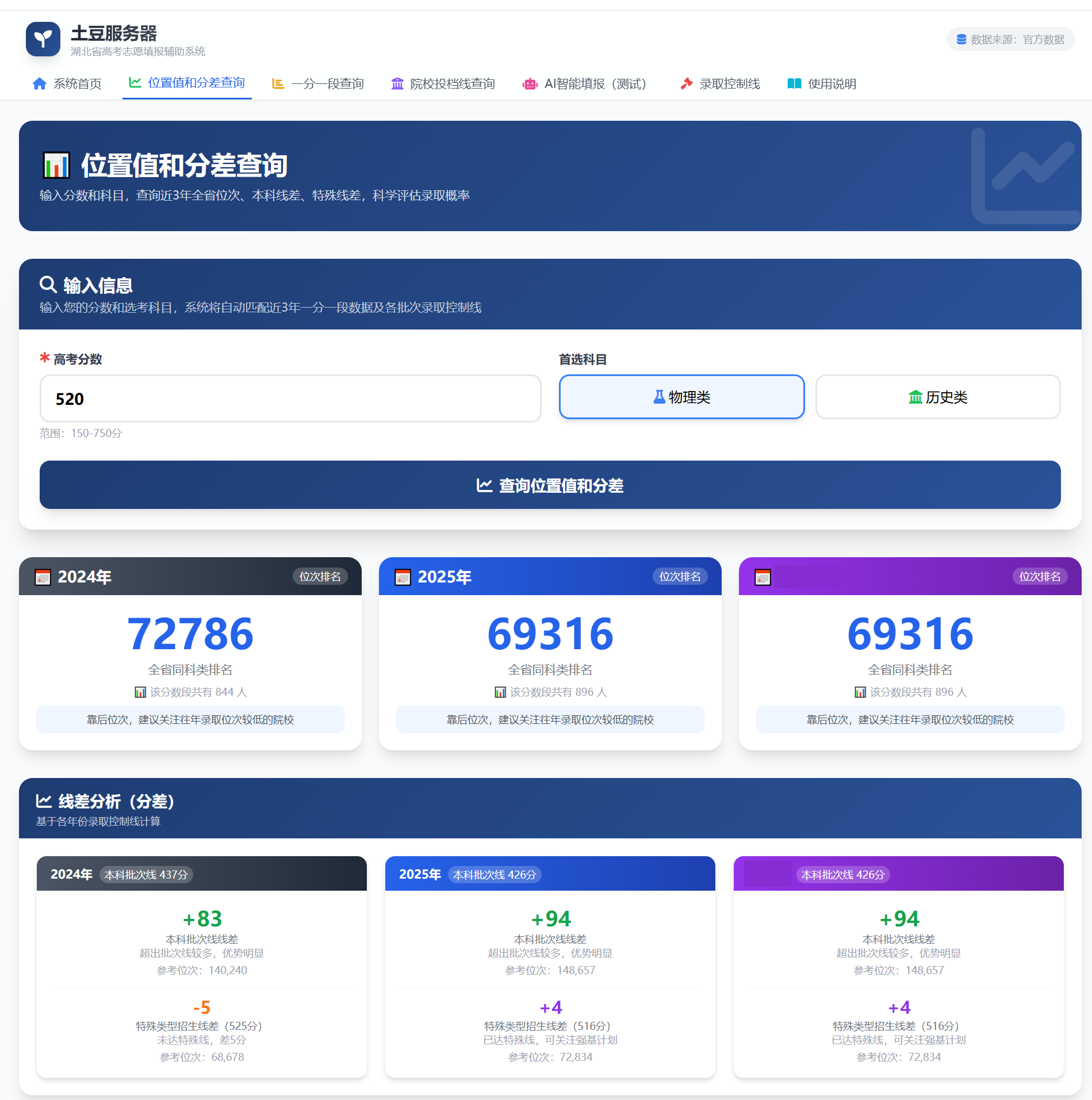Click the robot icon beside AI智能填报

[530, 84]
